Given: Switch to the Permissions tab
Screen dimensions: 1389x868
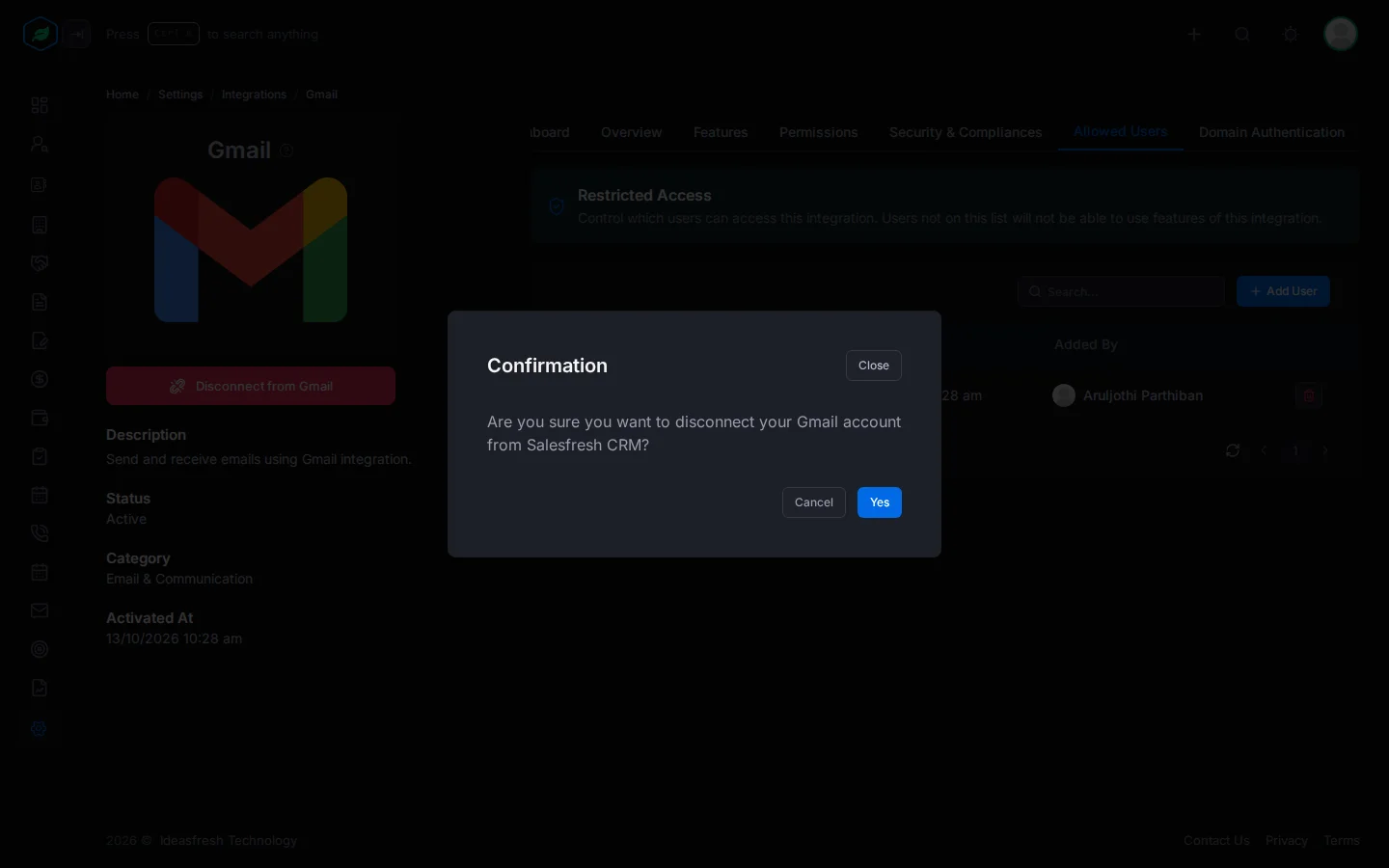Looking at the screenshot, I should [x=818, y=132].
